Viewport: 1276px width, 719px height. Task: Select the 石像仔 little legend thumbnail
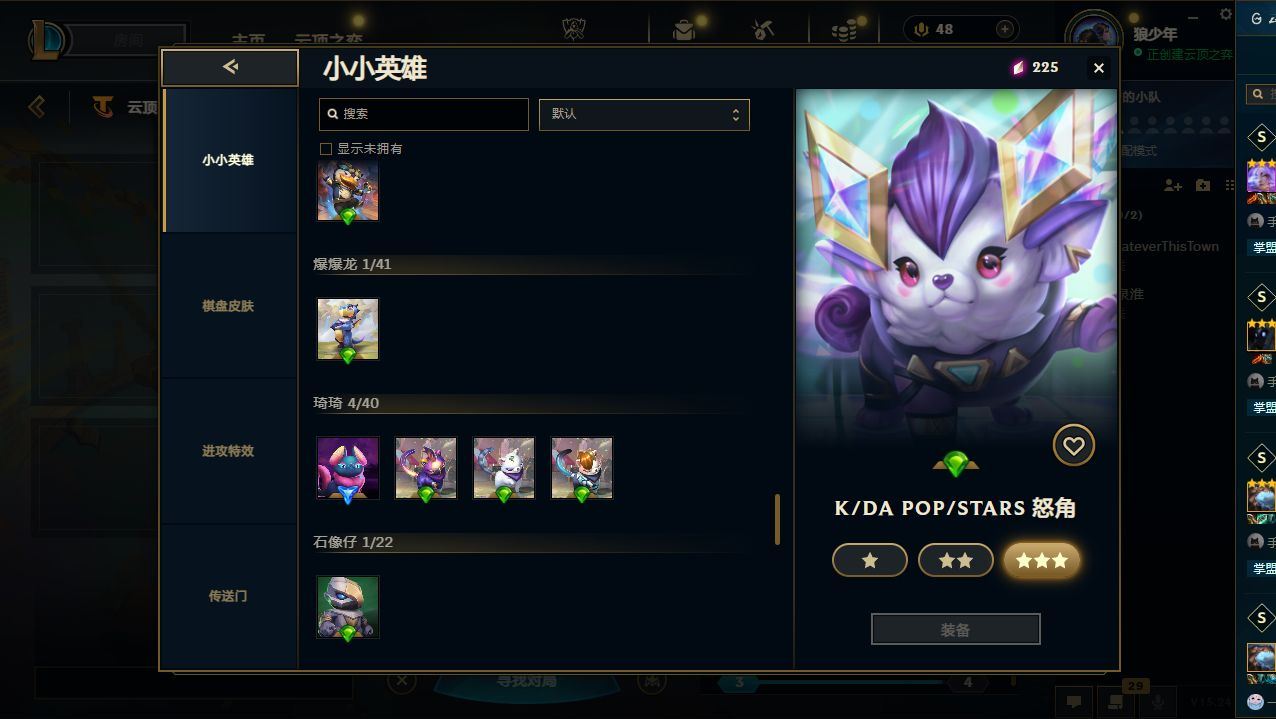348,607
